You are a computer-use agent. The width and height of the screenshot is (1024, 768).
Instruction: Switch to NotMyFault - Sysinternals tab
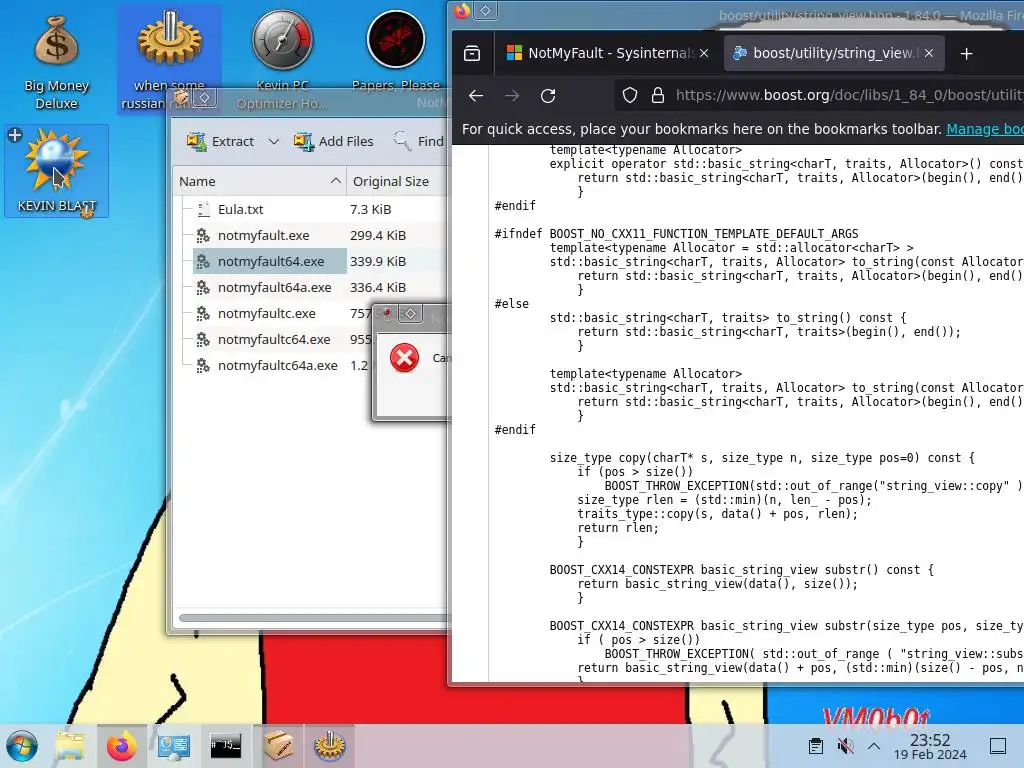point(601,54)
